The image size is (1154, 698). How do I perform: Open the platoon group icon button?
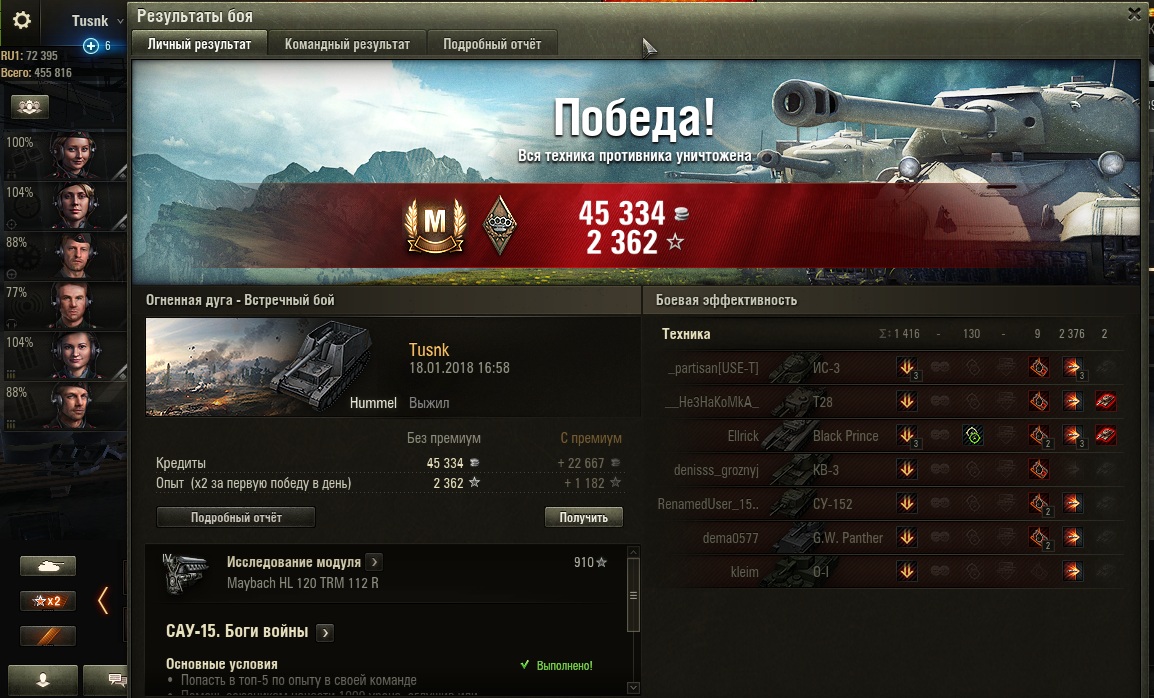click(29, 107)
